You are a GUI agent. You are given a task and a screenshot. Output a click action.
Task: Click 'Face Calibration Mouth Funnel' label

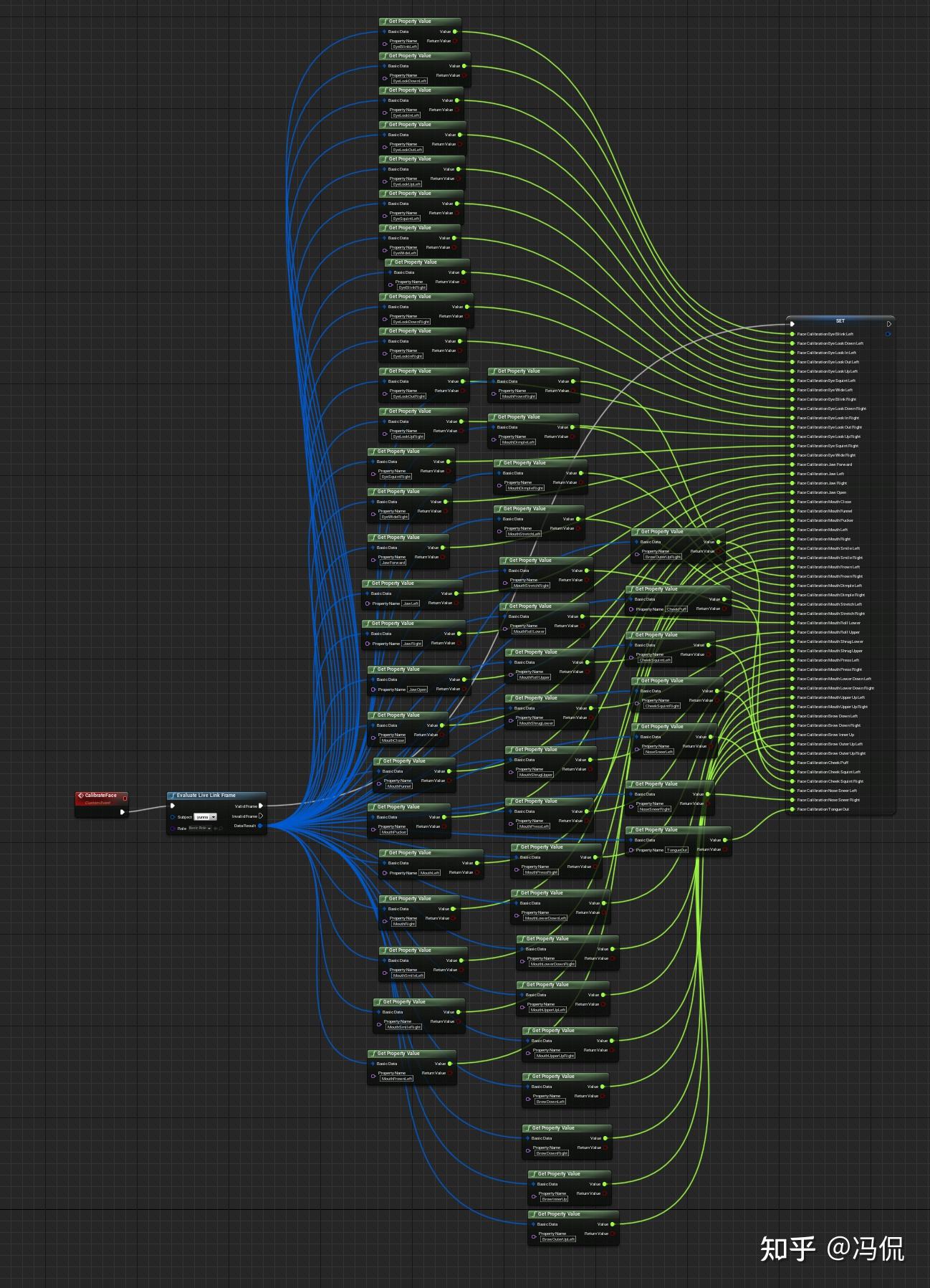coord(825,511)
